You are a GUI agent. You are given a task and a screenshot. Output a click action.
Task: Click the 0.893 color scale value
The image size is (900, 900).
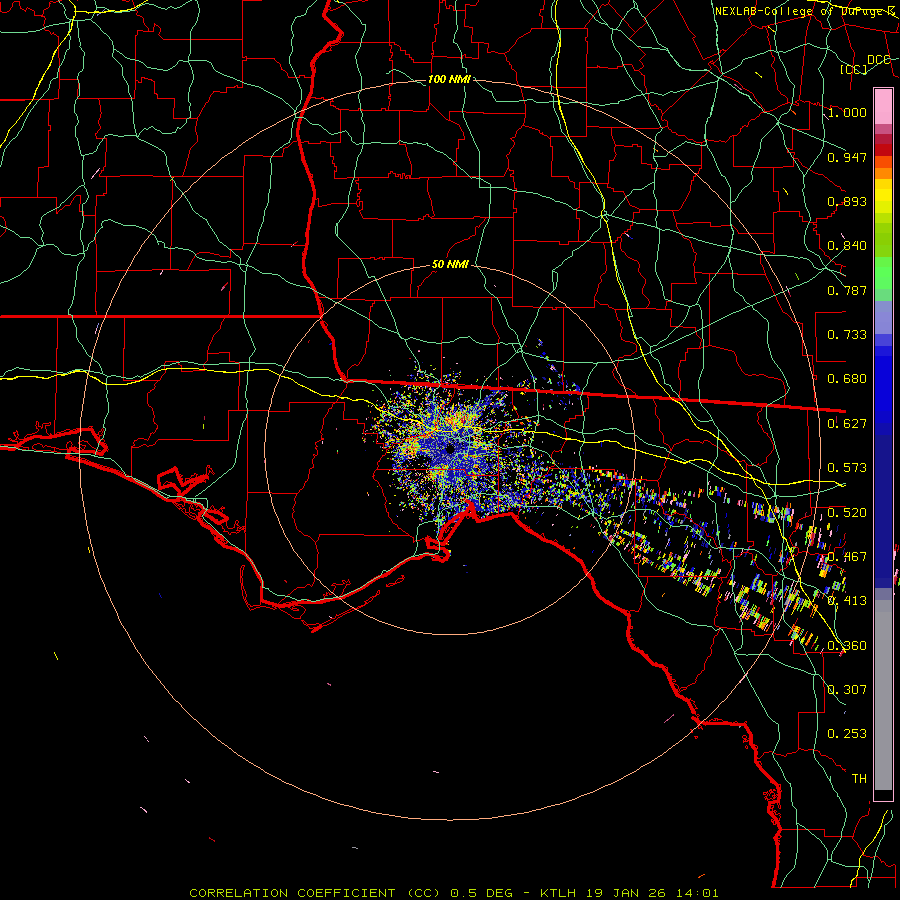tap(847, 201)
